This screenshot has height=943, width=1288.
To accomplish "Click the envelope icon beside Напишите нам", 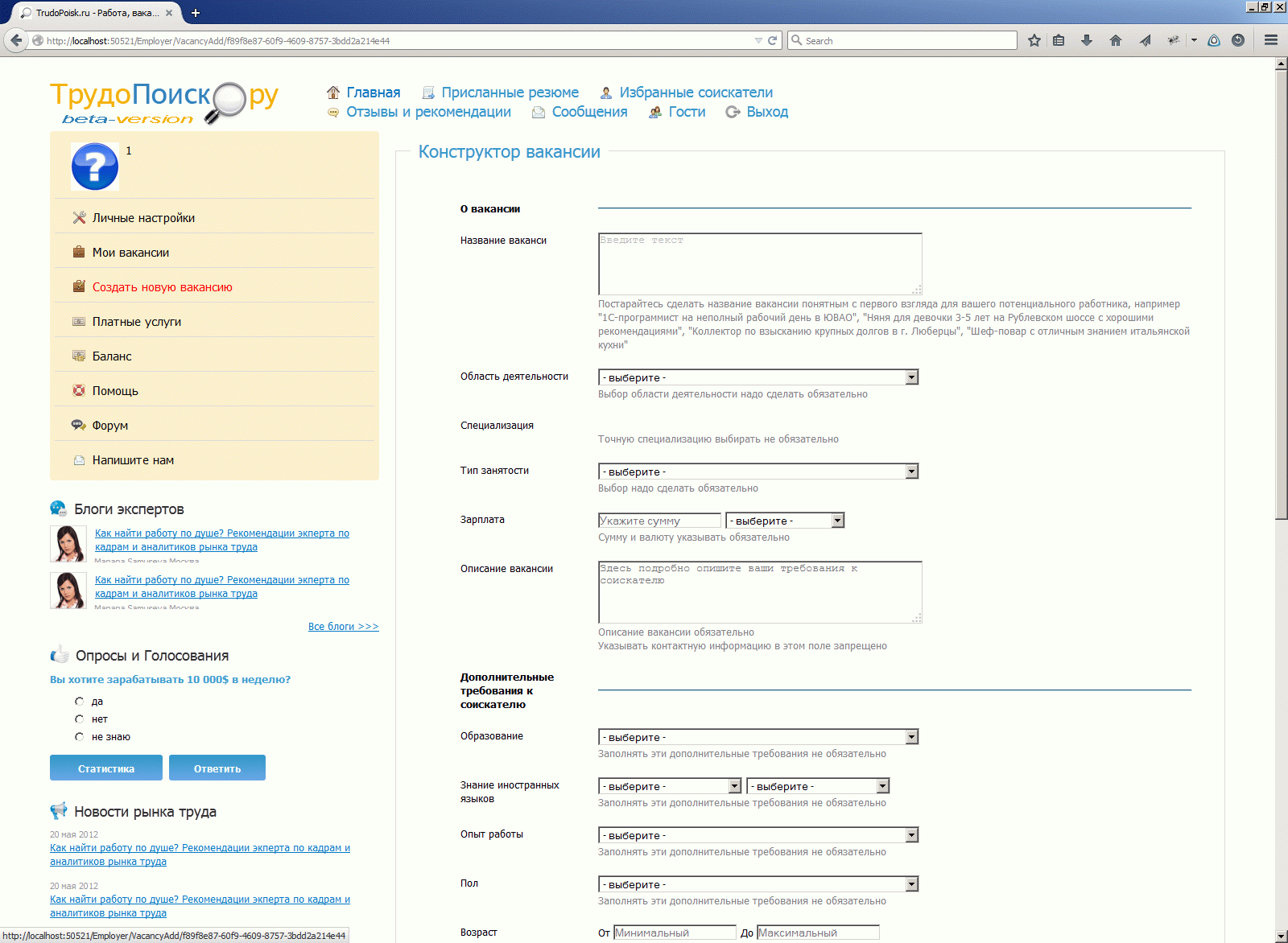I will tap(79, 460).
